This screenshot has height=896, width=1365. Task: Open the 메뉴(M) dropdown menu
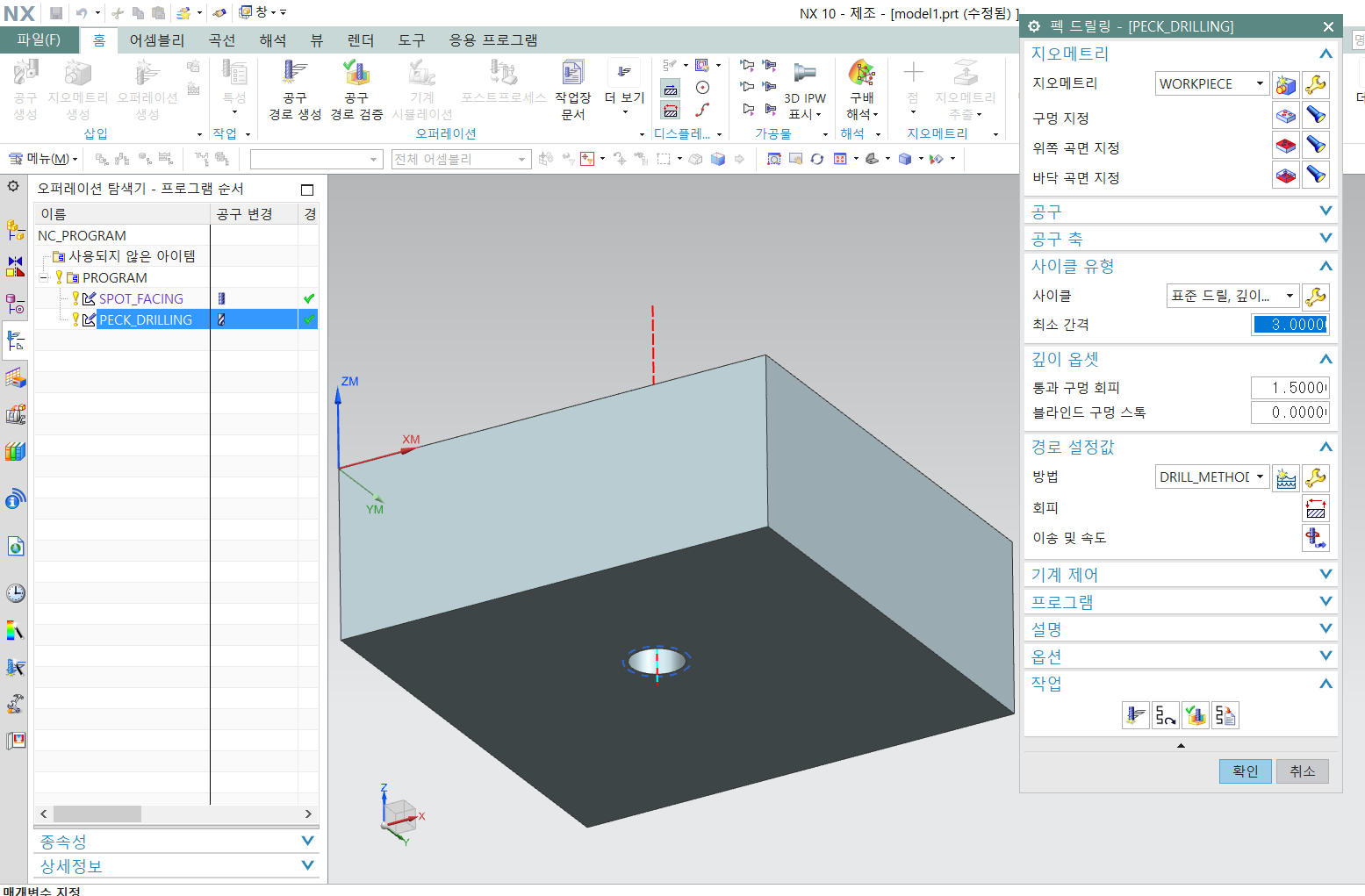[43, 159]
